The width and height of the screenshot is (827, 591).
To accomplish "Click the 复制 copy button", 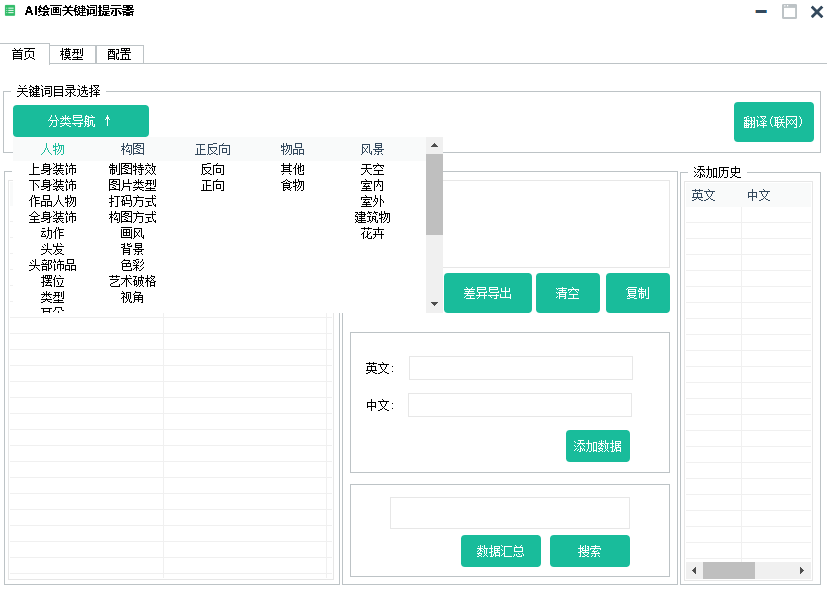I will tap(637, 292).
